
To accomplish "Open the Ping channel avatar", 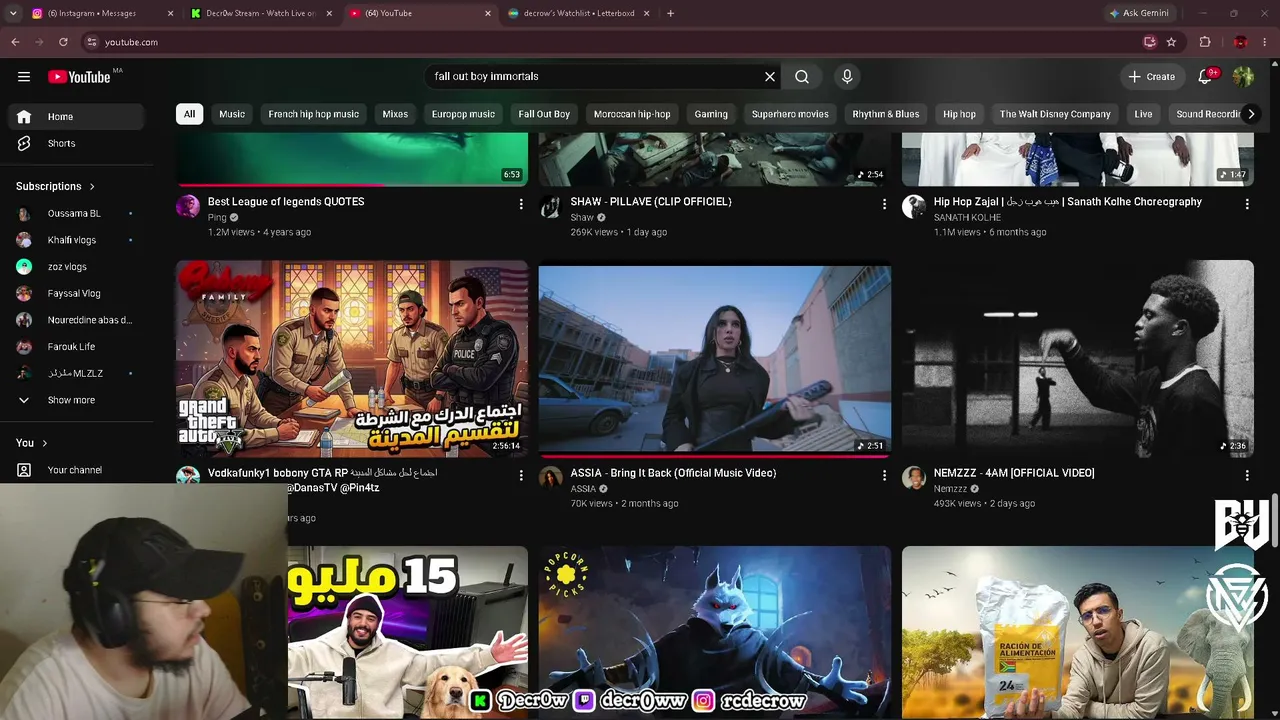I will (188, 207).
